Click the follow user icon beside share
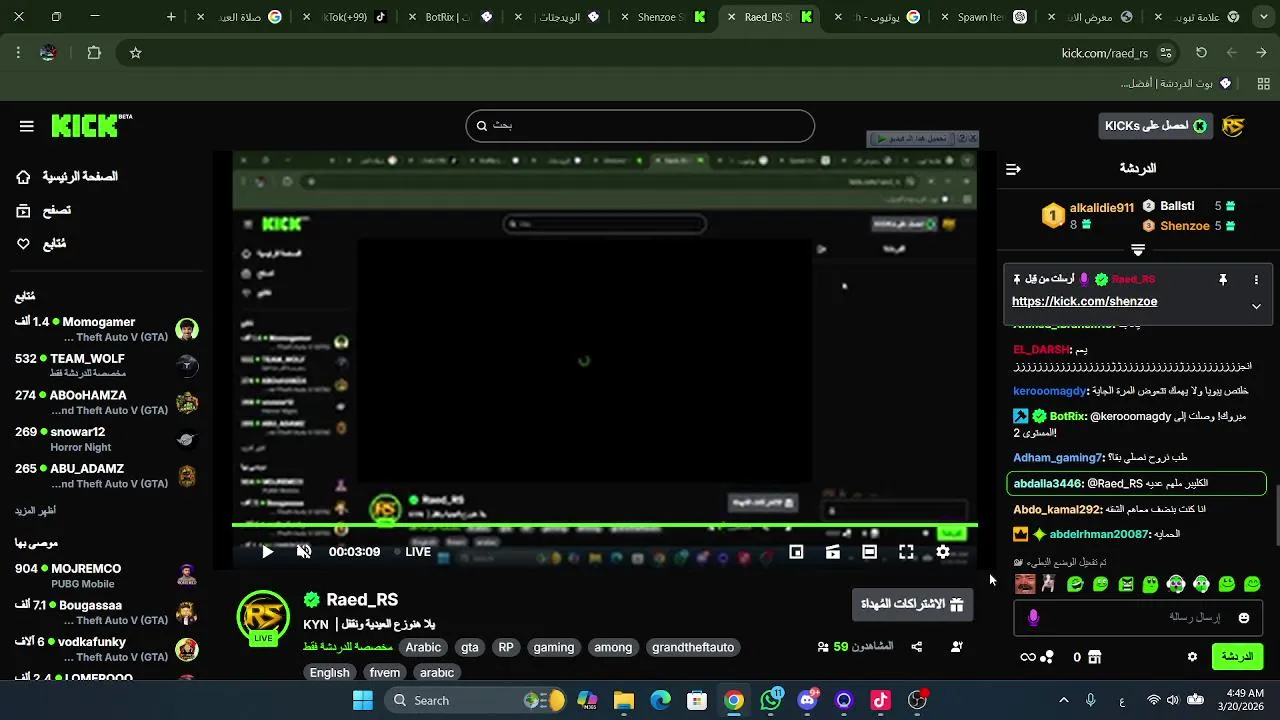Screen dimensions: 1280x720 pyautogui.click(x=956, y=647)
